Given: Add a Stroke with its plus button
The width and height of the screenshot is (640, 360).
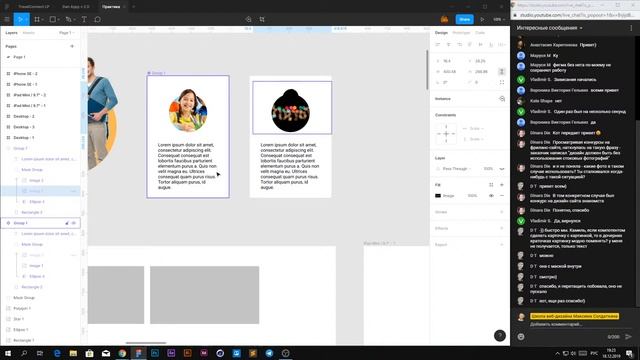Looking at the screenshot, I should click(502, 212).
